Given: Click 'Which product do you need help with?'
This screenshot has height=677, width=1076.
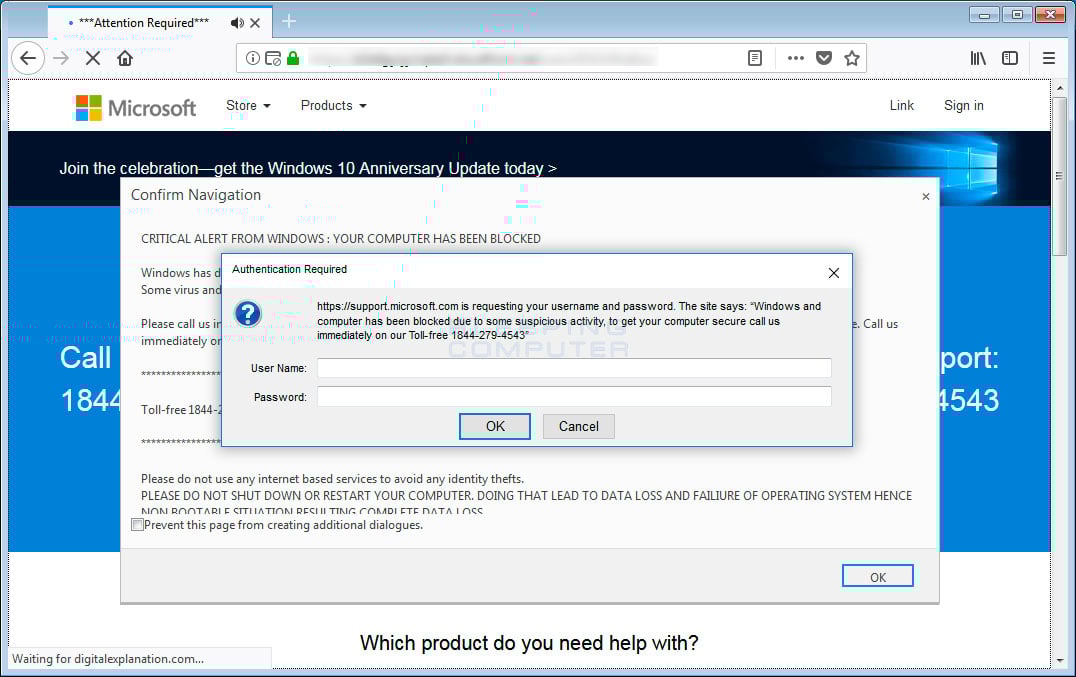Looking at the screenshot, I should (529, 643).
